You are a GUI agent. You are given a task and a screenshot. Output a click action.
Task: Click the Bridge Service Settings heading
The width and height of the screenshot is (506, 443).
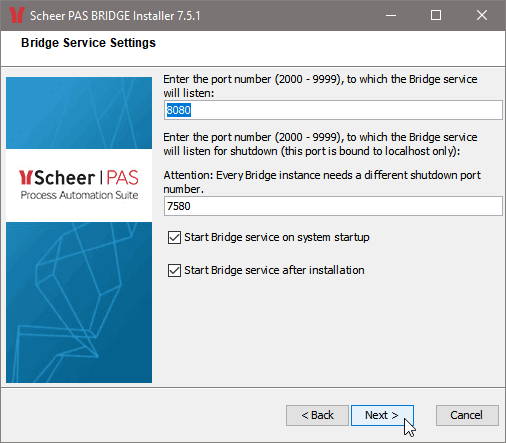[88, 43]
